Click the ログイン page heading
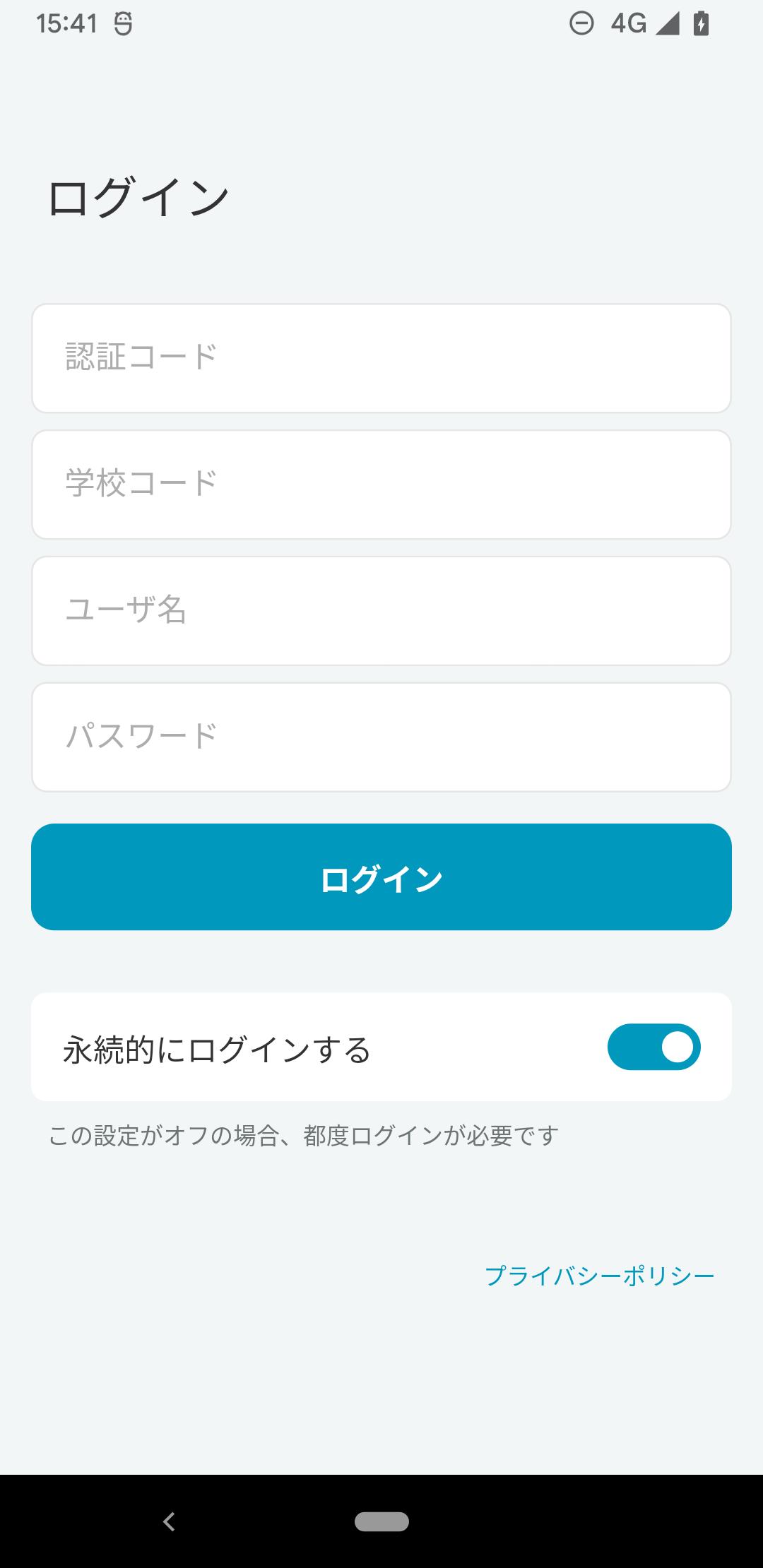This screenshot has height=1568, width=763. (x=138, y=198)
